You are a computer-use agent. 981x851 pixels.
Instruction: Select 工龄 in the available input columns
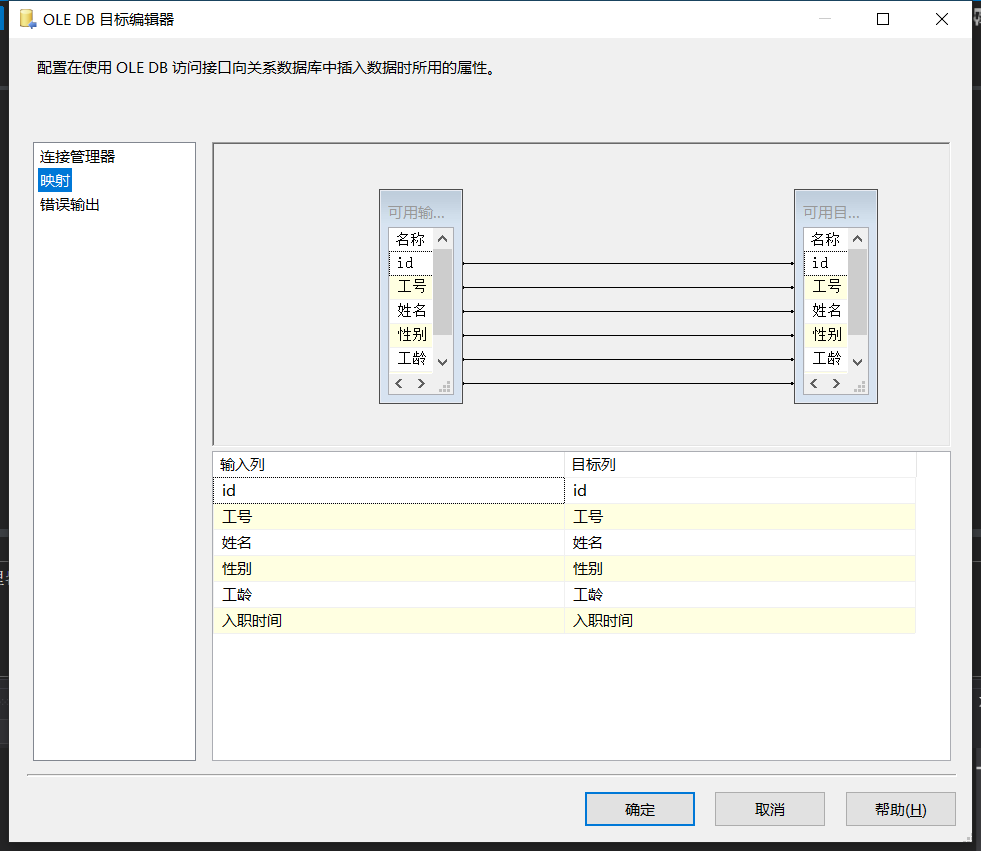click(x=412, y=358)
